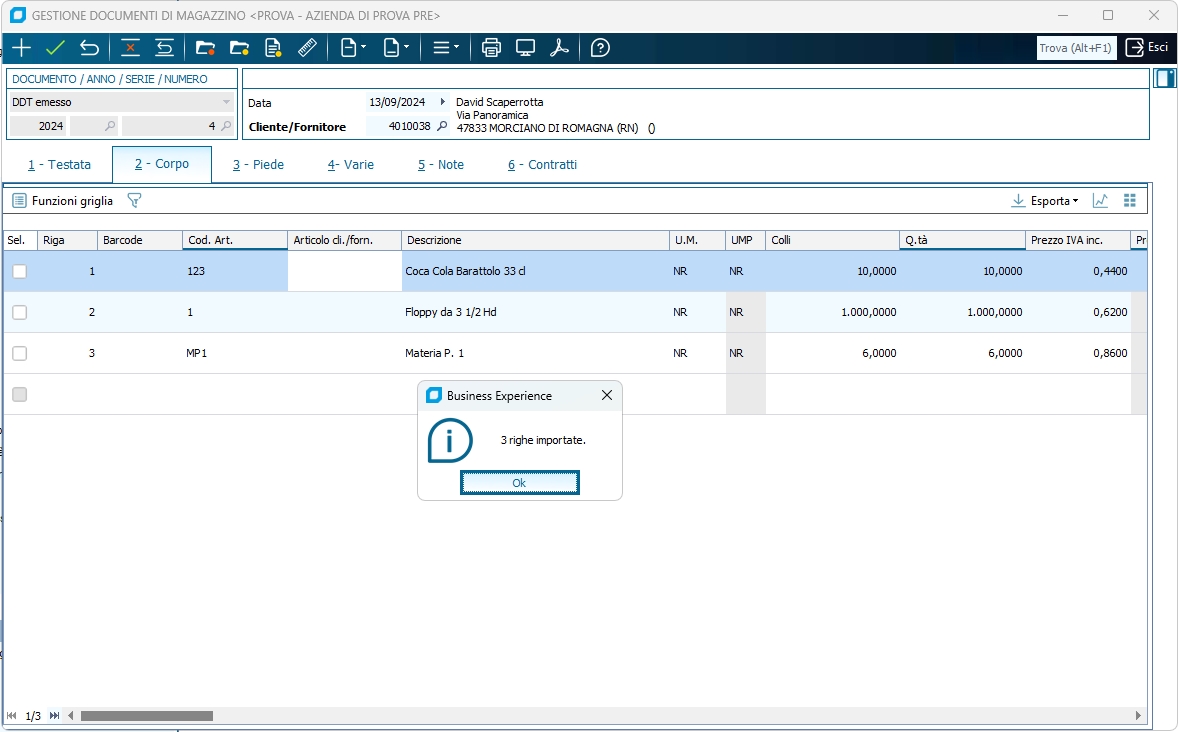
Task: Click the plus icon for new document
Action: coord(21,48)
